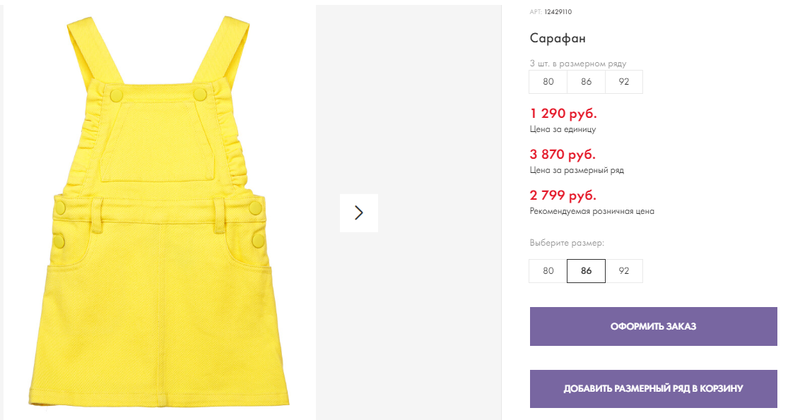The height and width of the screenshot is (420, 800).
Task: Click size 86 in the размерный ряд row
Action: (x=586, y=82)
